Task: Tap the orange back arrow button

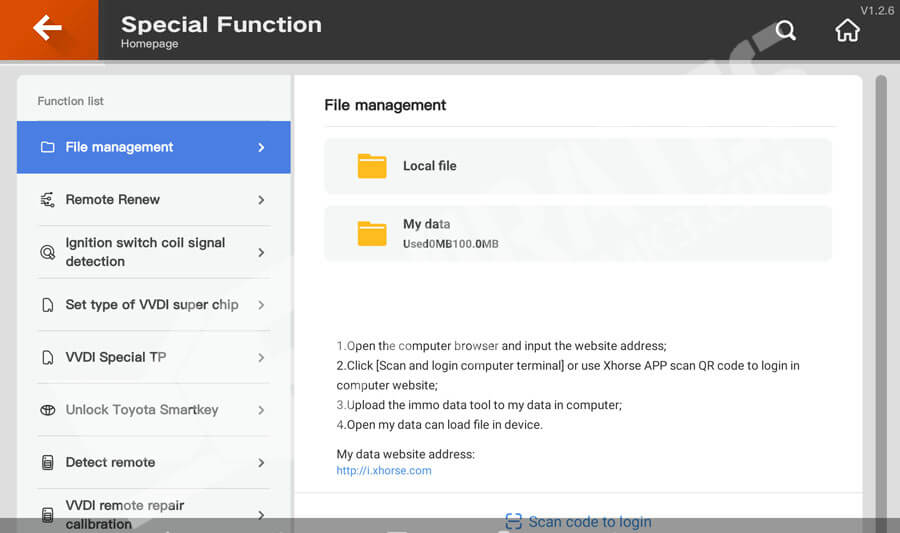Action: coord(48,29)
